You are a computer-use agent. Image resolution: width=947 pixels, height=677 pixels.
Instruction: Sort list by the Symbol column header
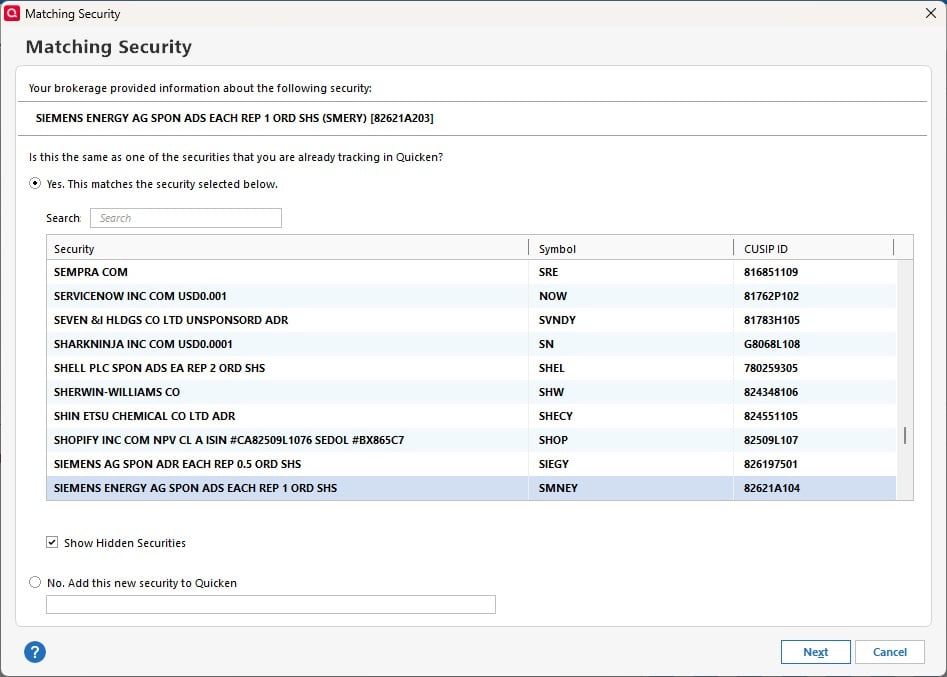(629, 248)
